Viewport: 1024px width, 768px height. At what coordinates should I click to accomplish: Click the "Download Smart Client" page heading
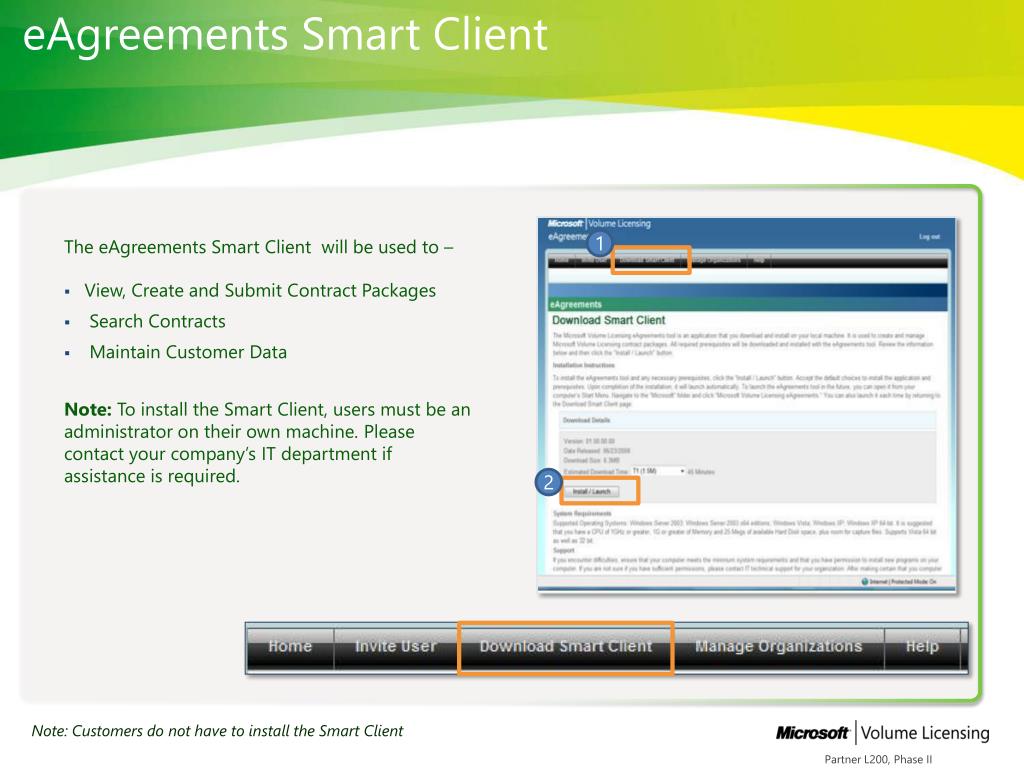[x=609, y=320]
